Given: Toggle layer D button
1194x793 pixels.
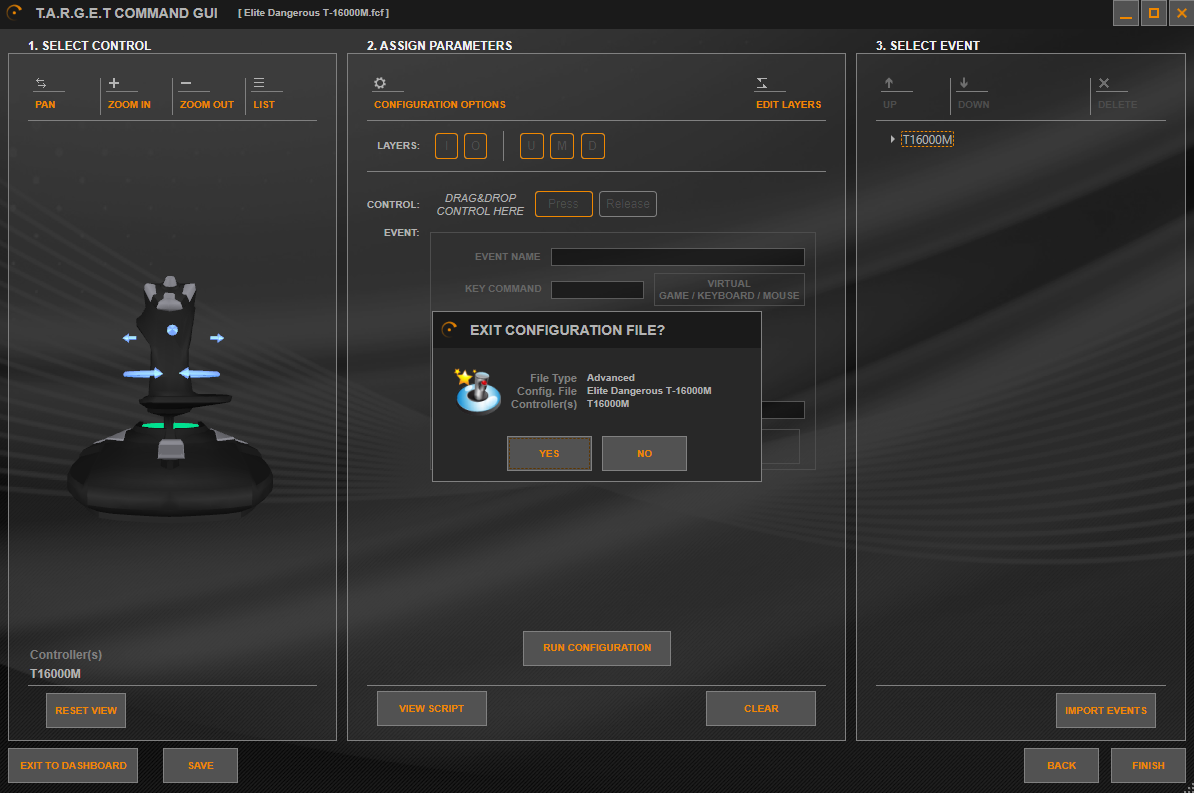Looking at the screenshot, I should click(x=592, y=145).
